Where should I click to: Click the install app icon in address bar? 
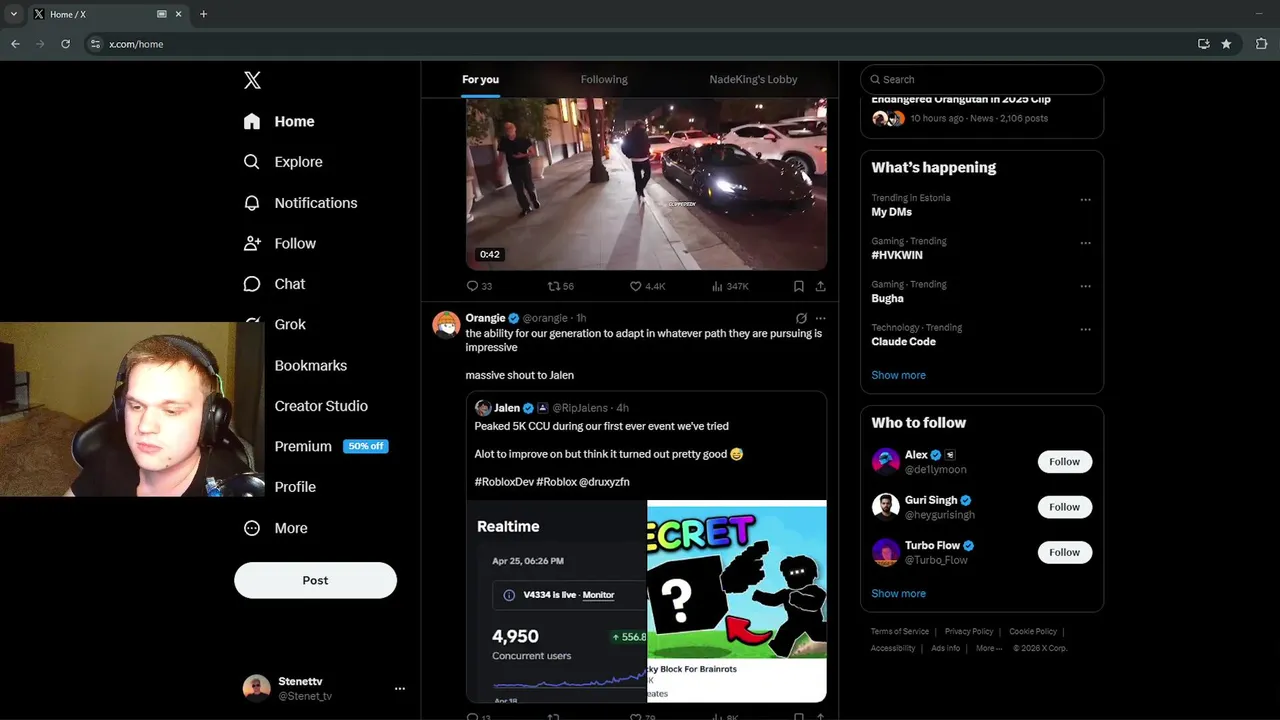1203,44
